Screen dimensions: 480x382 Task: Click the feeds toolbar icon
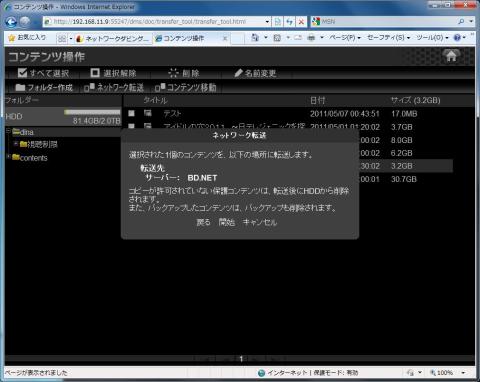[x=277, y=38]
